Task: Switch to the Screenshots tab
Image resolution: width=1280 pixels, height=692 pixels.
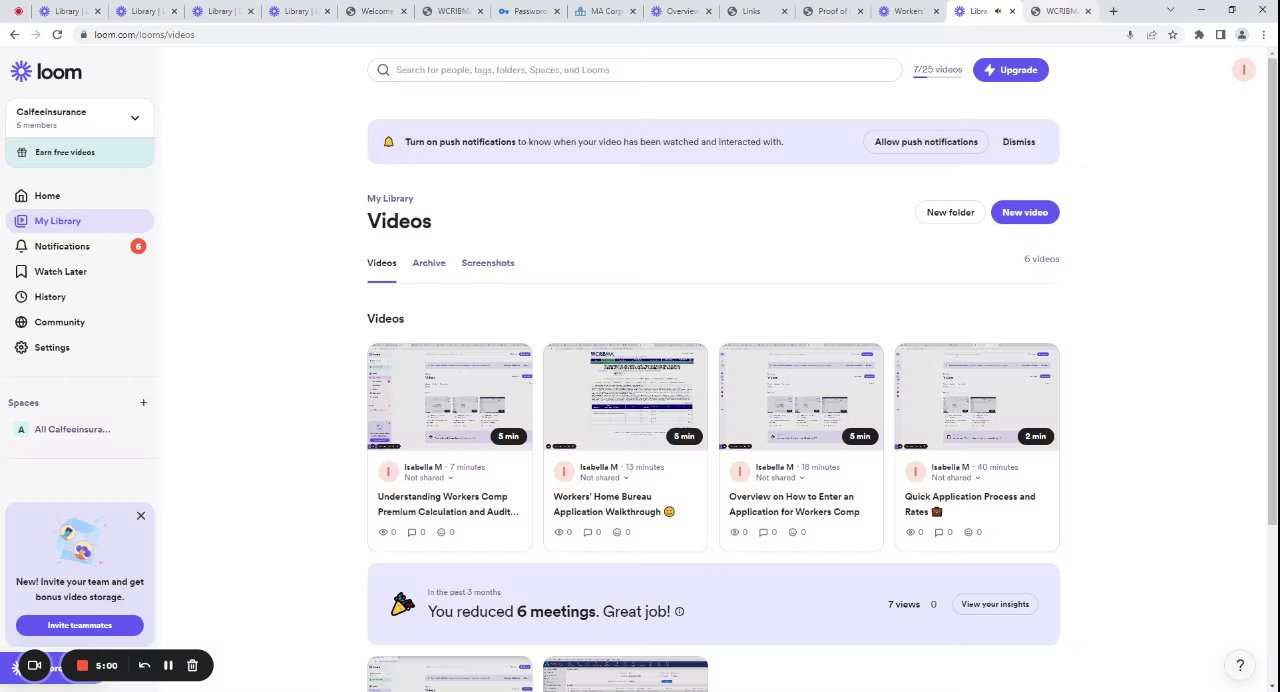Action: click(488, 263)
